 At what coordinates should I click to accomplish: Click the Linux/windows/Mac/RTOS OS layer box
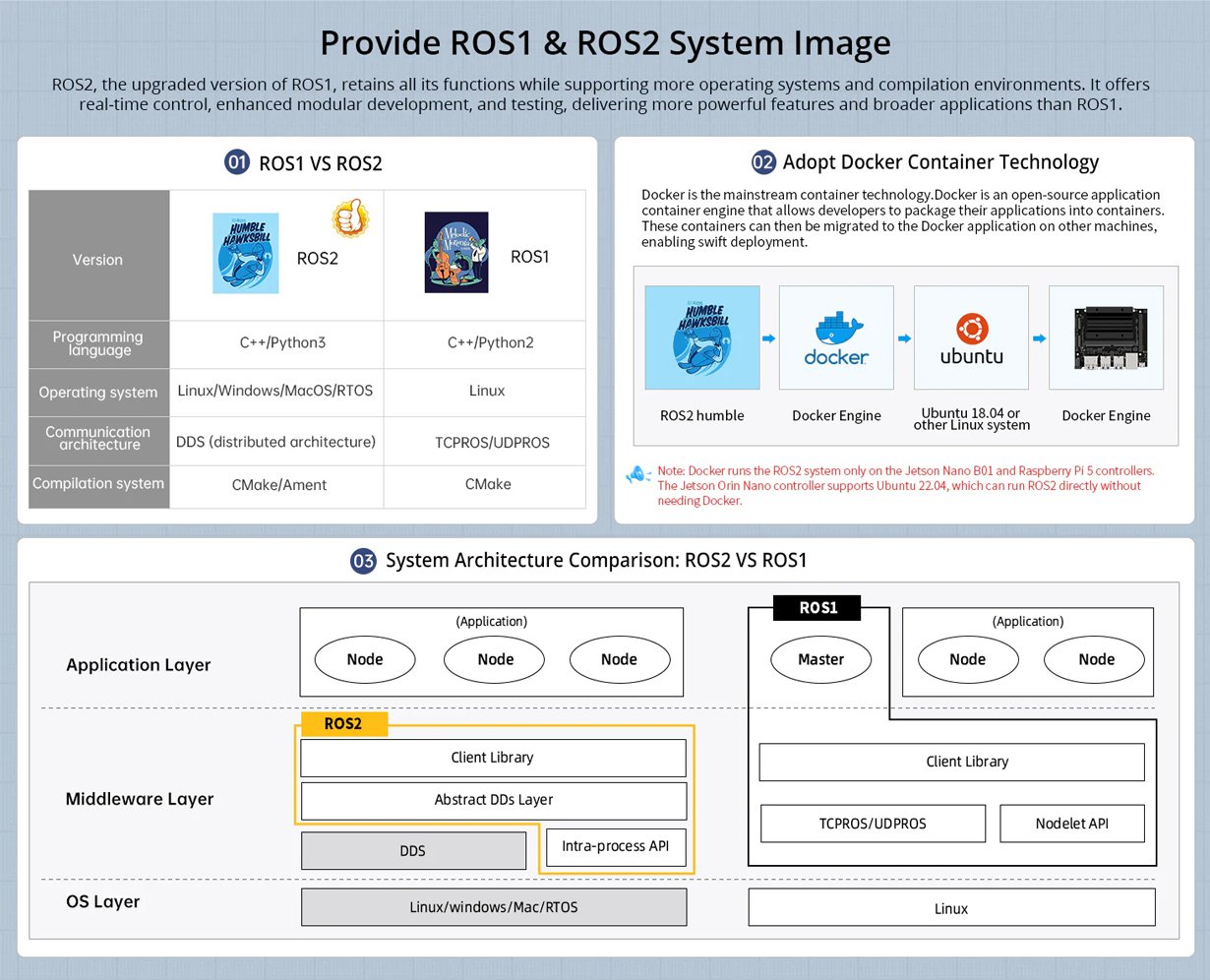click(x=493, y=907)
